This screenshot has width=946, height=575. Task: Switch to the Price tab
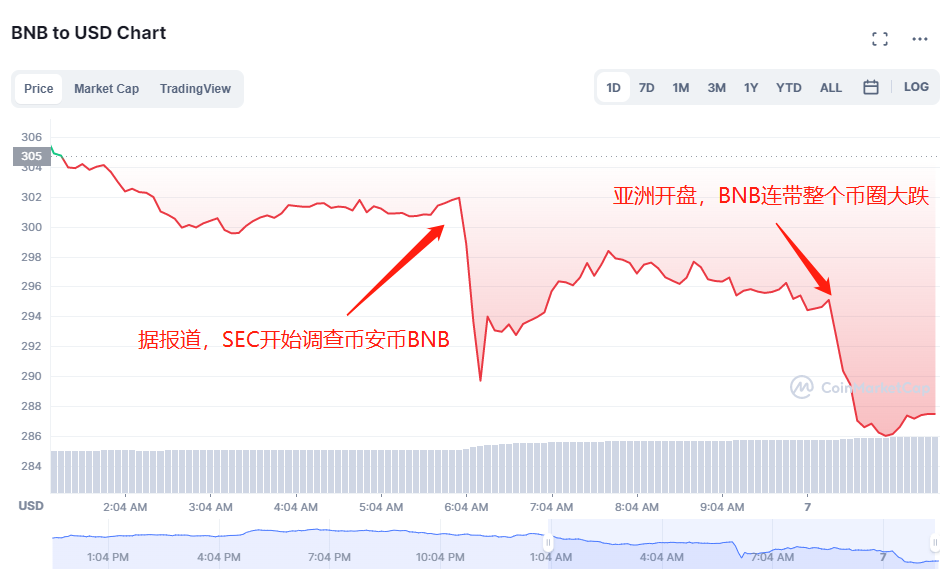[39, 89]
